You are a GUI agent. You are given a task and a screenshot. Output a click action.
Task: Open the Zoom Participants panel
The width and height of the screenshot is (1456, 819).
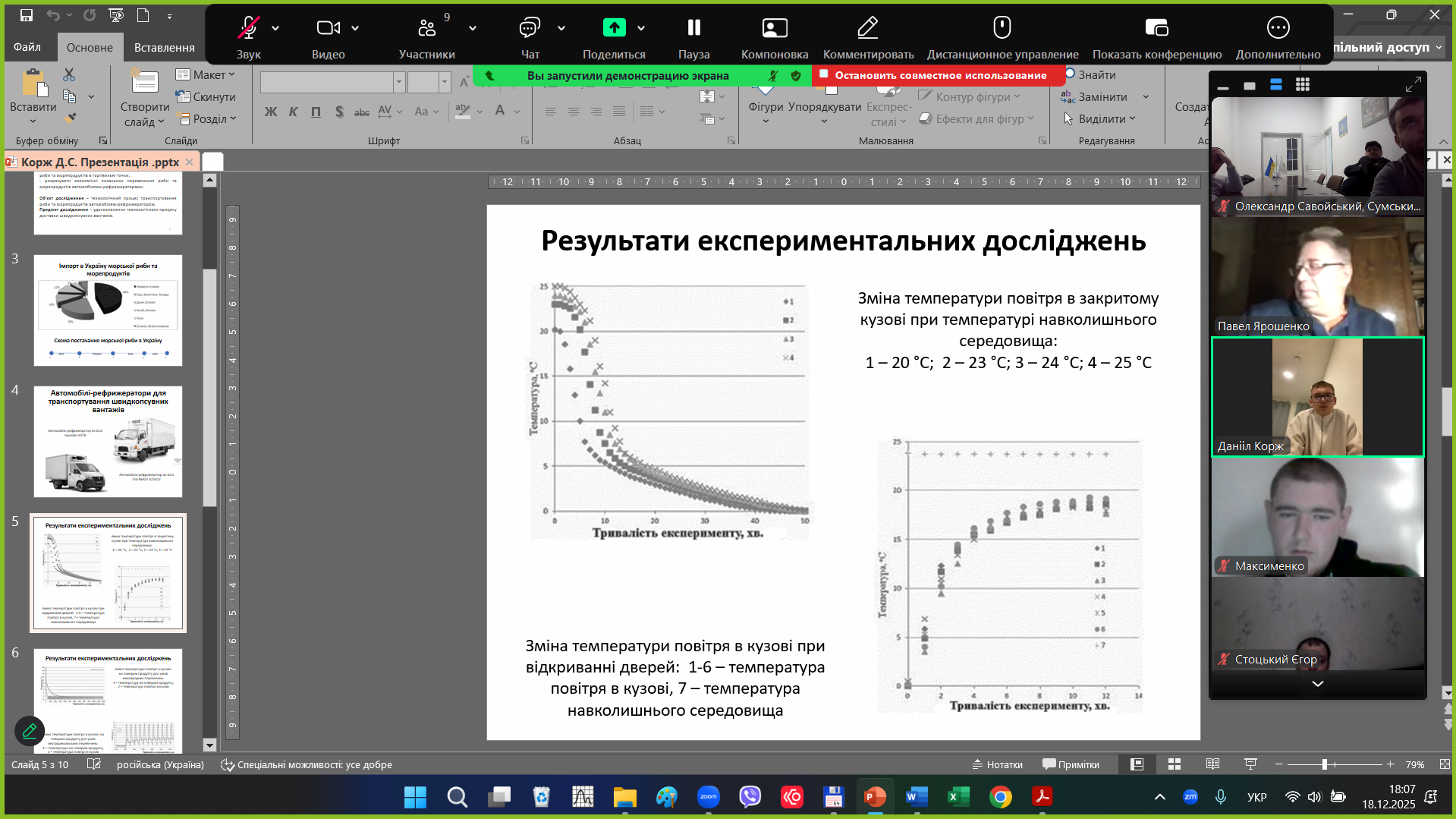click(426, 29)
